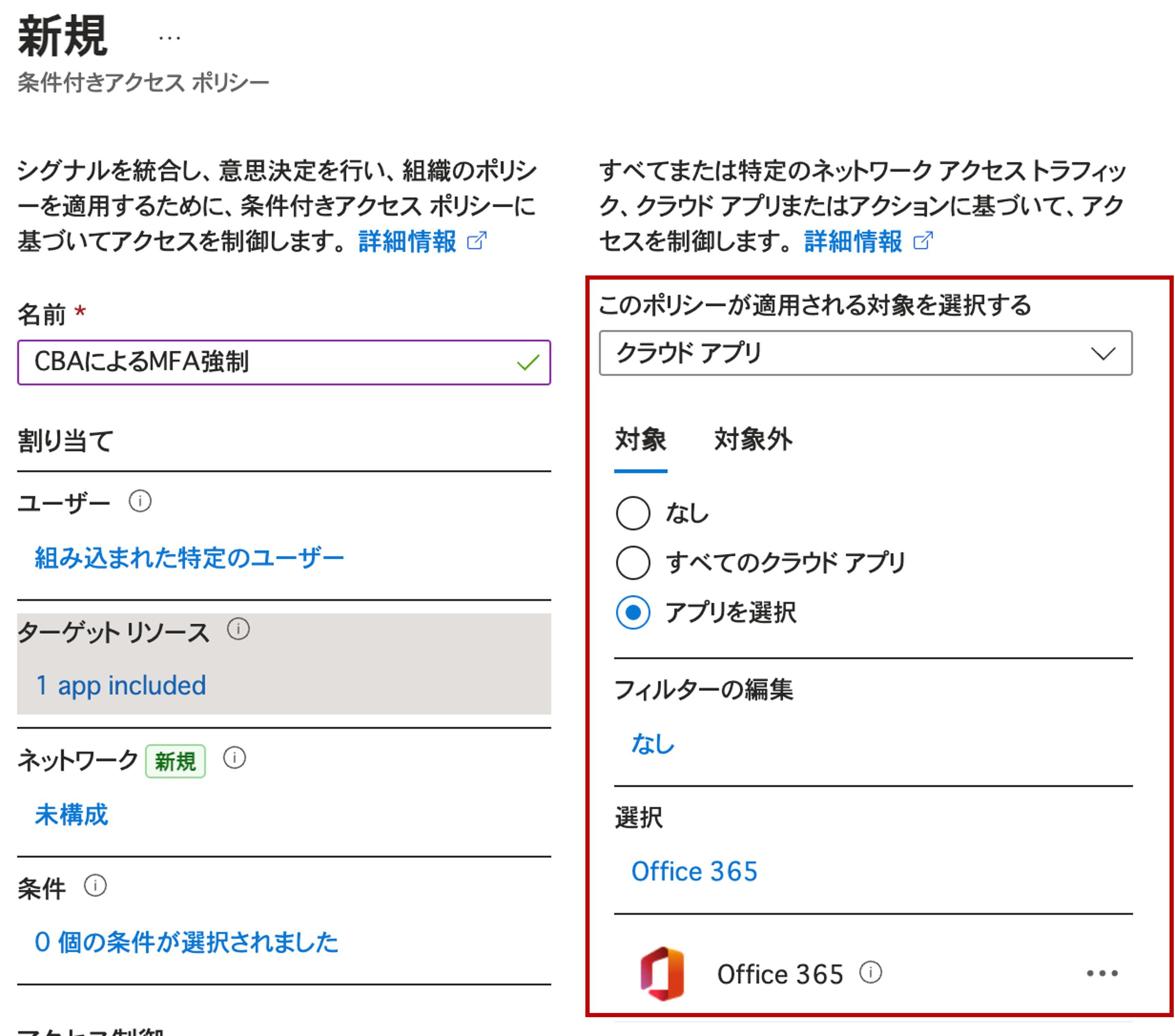The width and height of the screenshot is (1175, 1036).
Task: Click the 未構成 network link
Action: coord(71,814)
